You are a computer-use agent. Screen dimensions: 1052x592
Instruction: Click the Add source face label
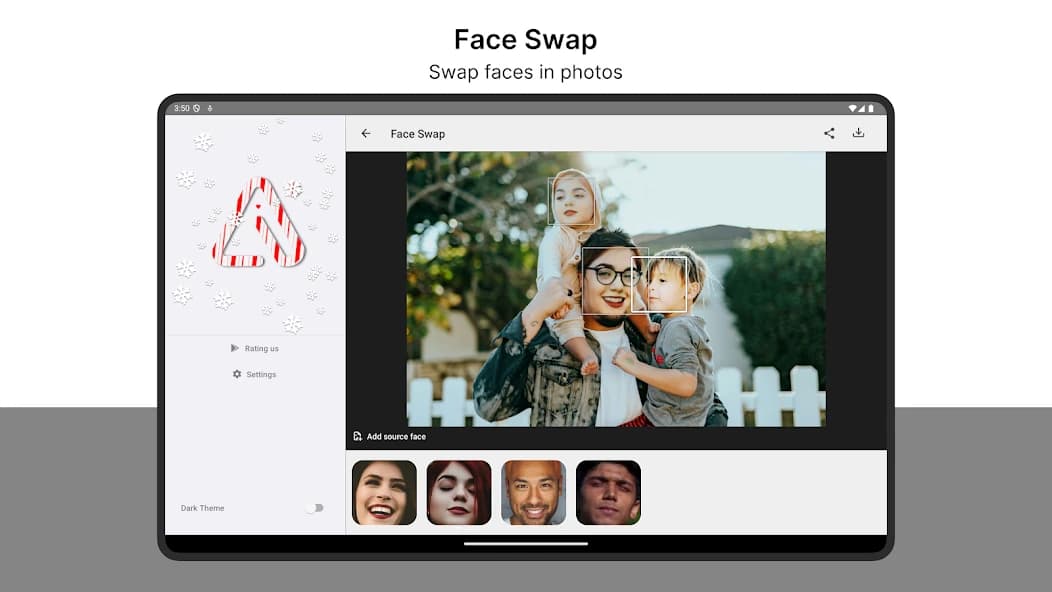pyautogui.click(x=396, y=437)
